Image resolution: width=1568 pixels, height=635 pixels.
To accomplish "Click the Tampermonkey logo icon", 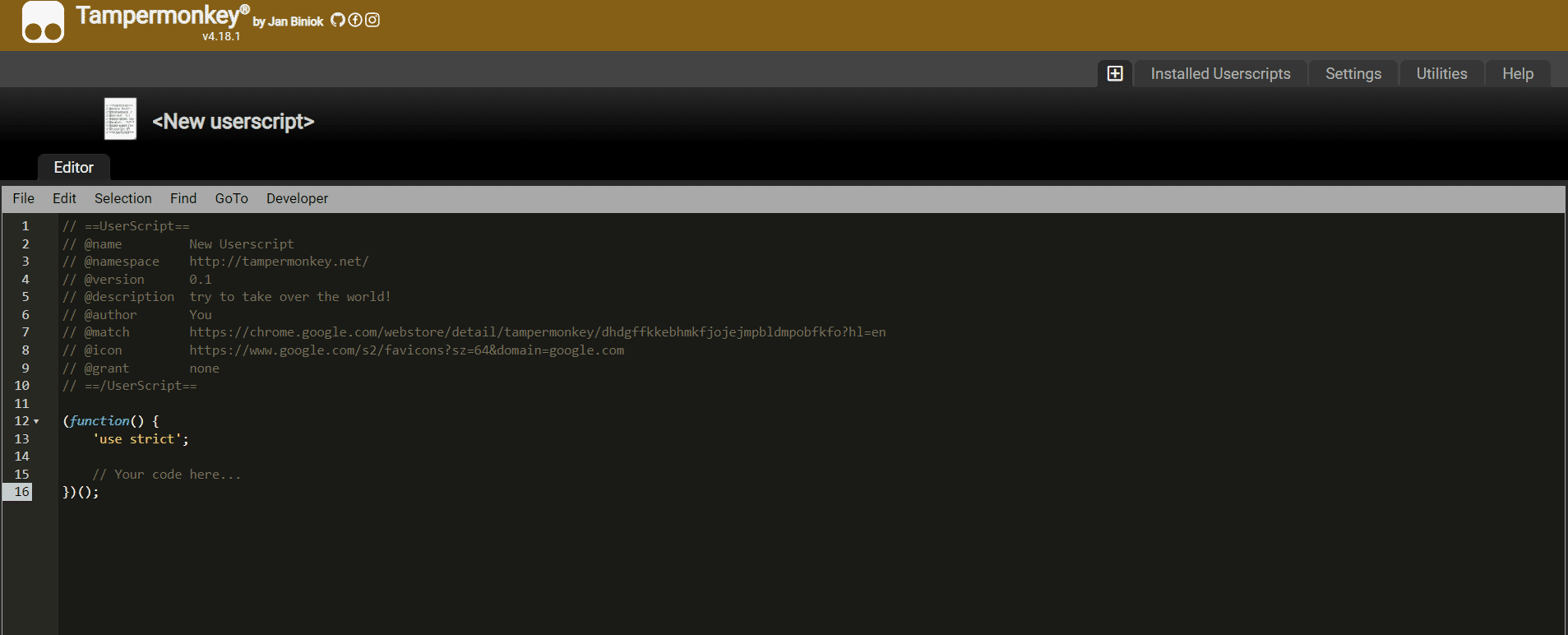I will point(43,22).
